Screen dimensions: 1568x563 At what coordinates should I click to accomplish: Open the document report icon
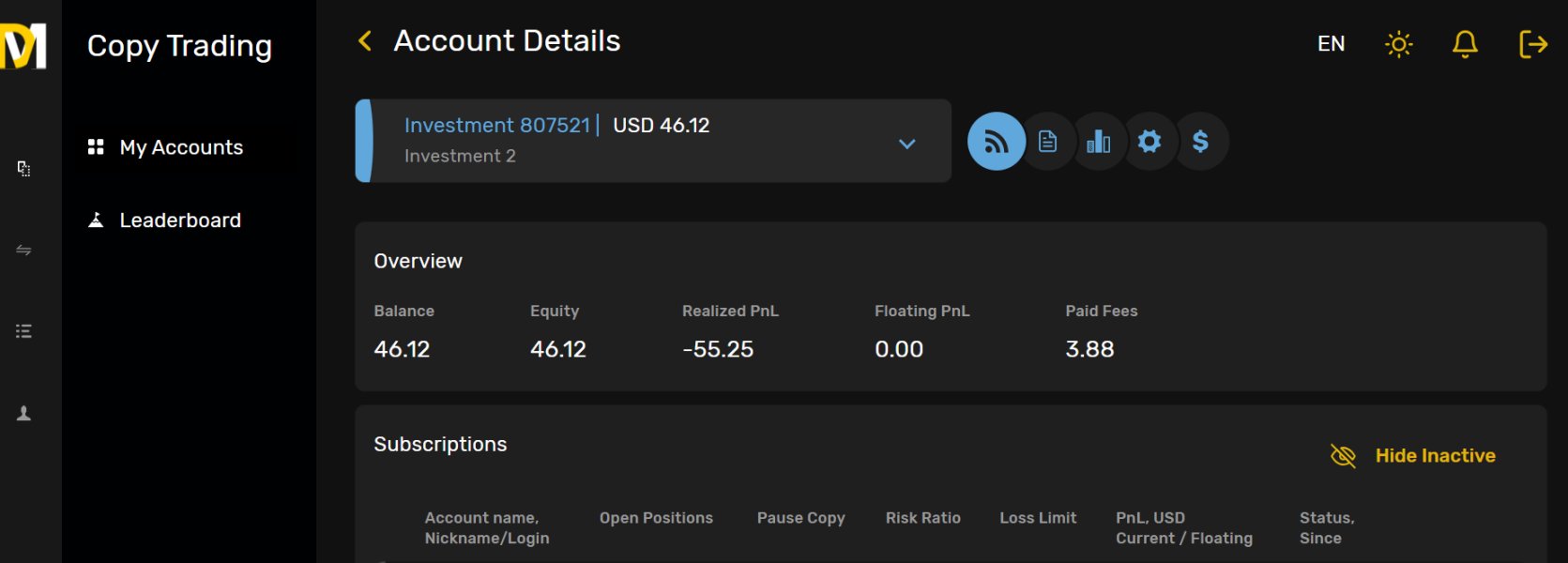[x=1047, y=142]
